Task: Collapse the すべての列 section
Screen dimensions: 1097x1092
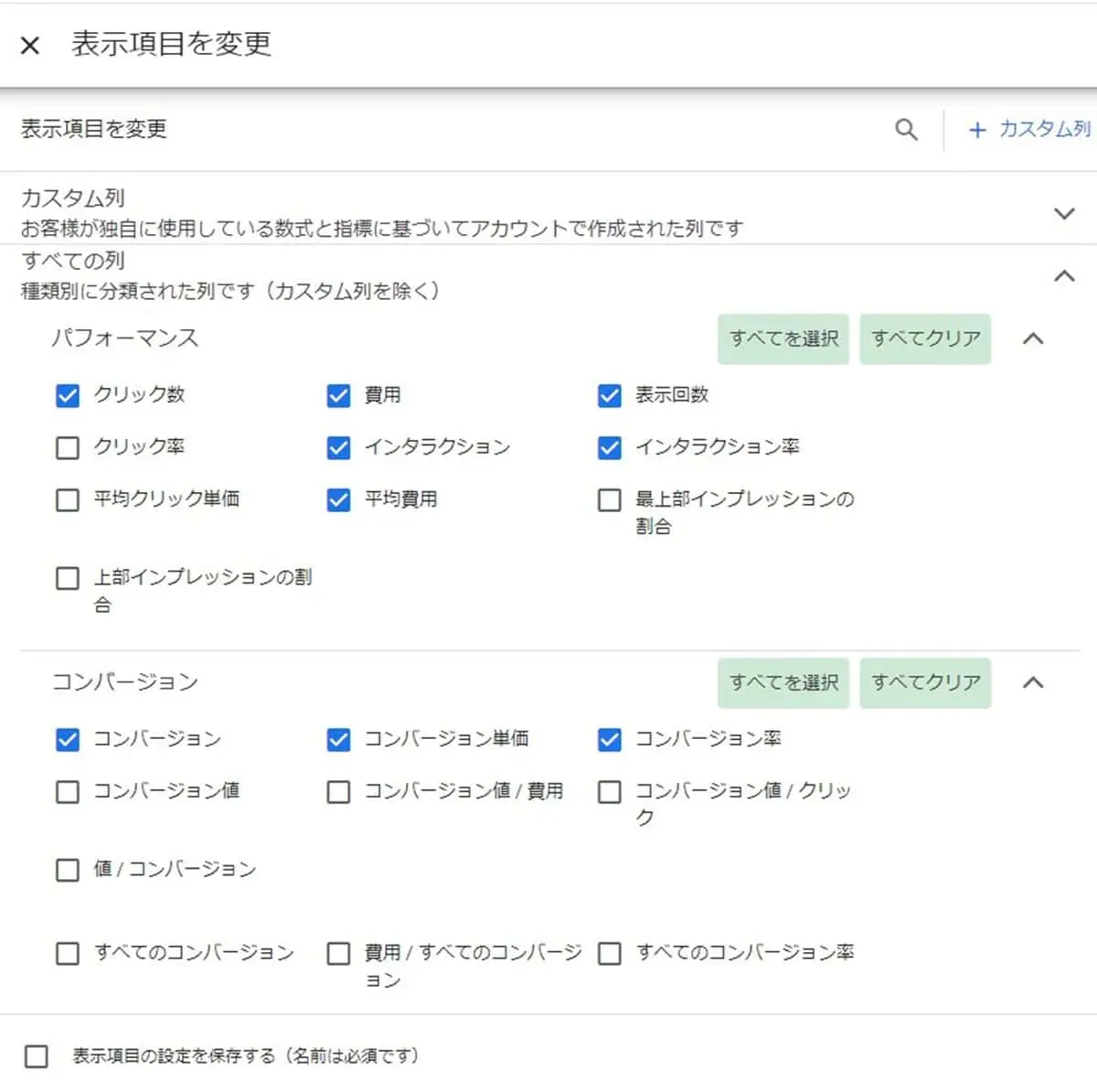Action: [x=1063, y=275]
